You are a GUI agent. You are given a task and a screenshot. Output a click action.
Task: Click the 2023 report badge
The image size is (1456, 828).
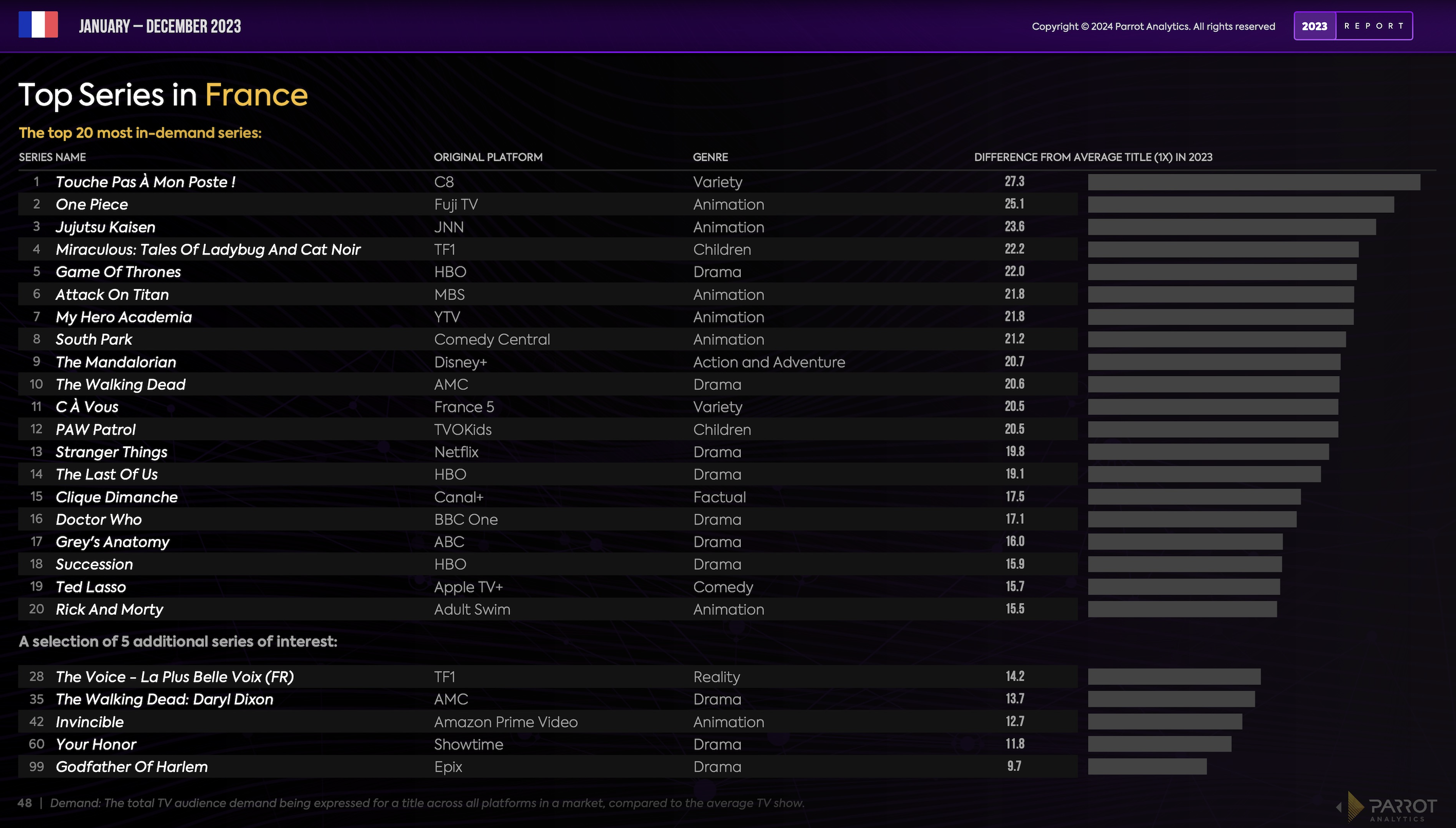click(1353, 26)
